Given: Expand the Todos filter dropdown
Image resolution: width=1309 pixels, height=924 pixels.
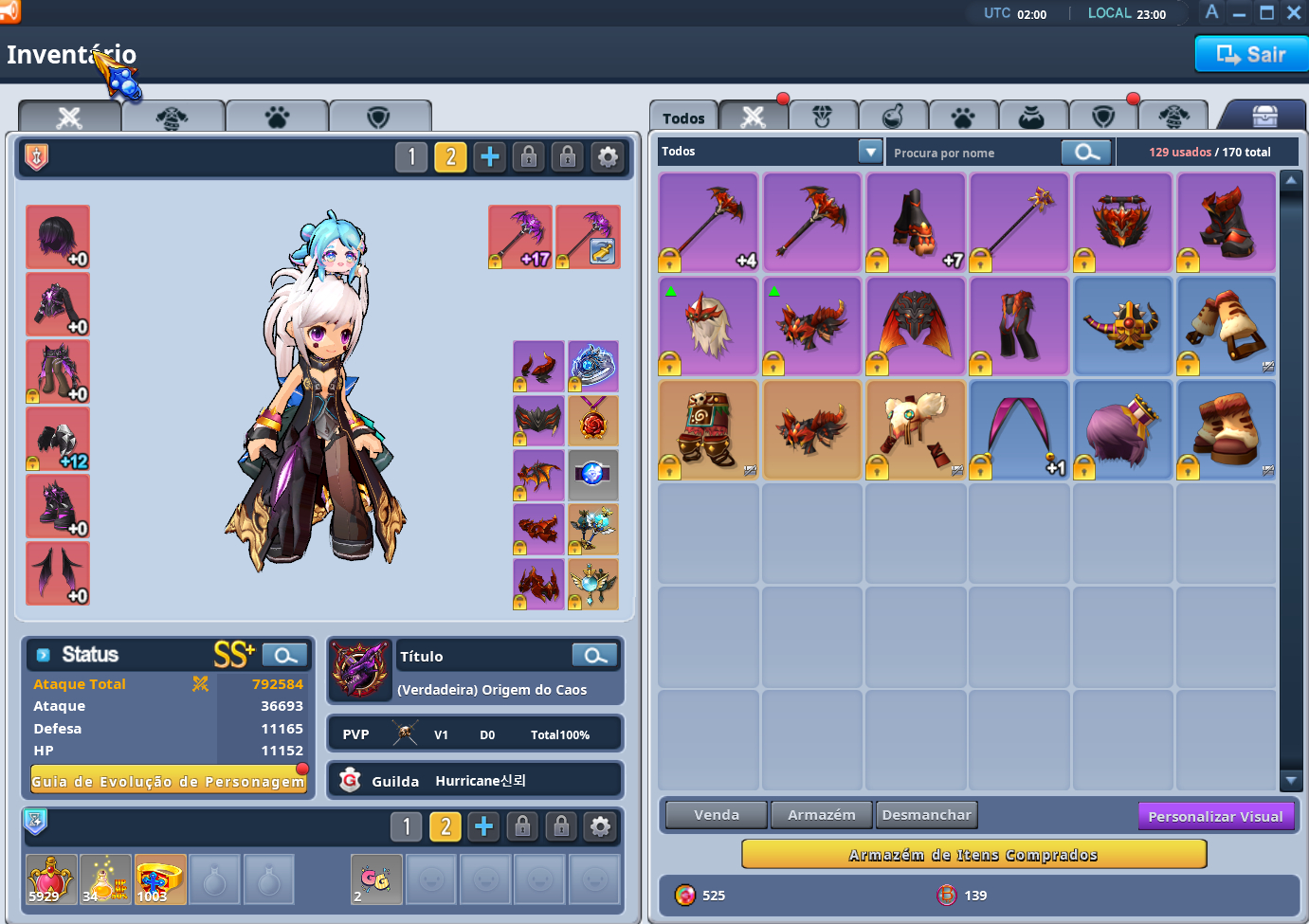Looking at the screenshot, I should pyautogui.click(x=870, y=151).
